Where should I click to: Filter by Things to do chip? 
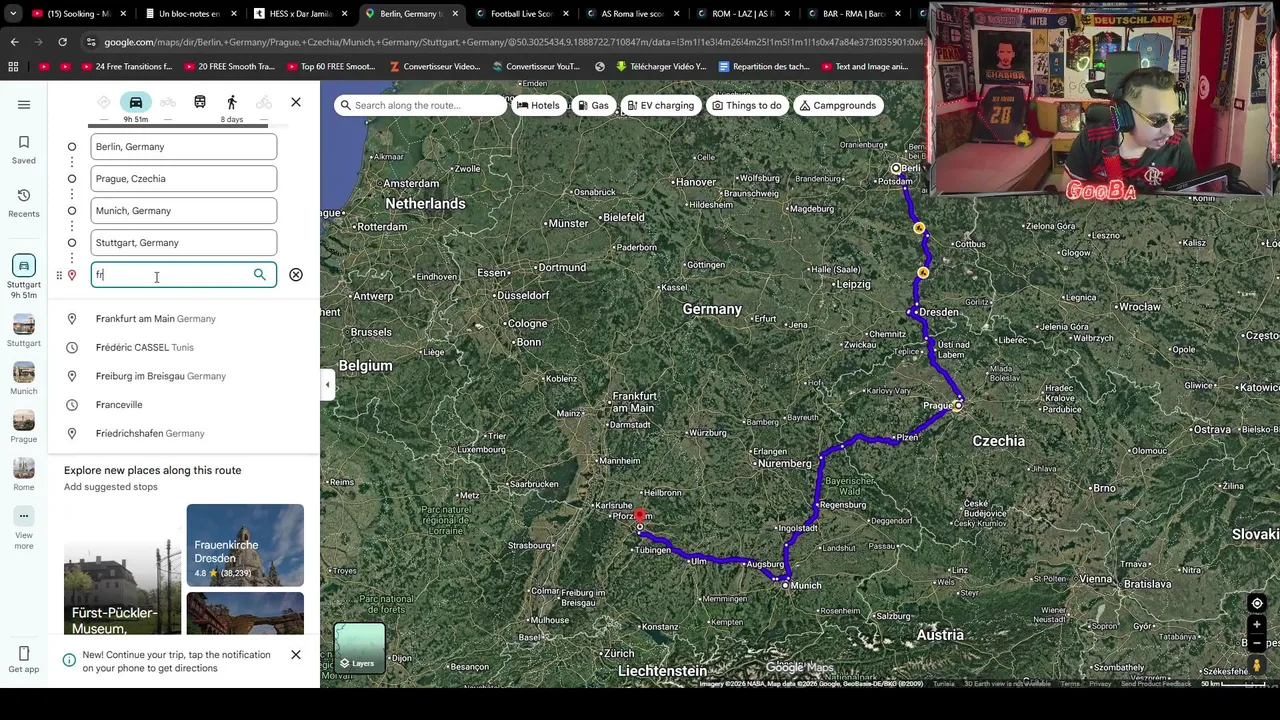point(746,106)
